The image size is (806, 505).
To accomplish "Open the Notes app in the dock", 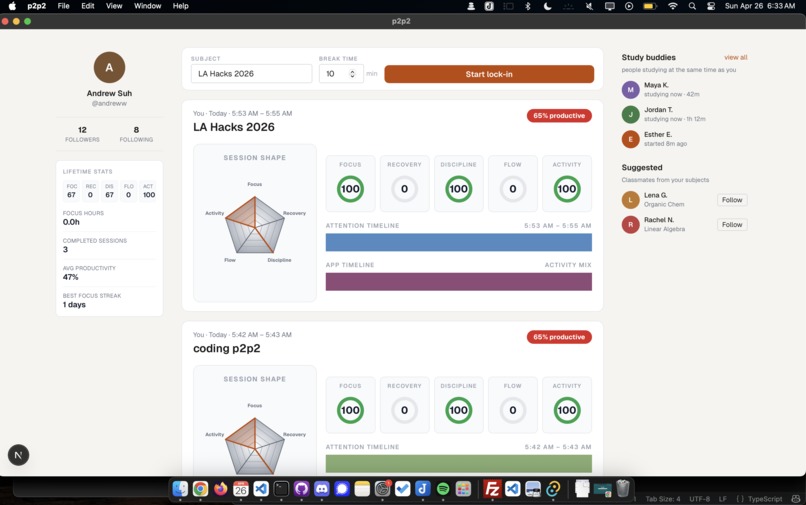I will 362,488.
